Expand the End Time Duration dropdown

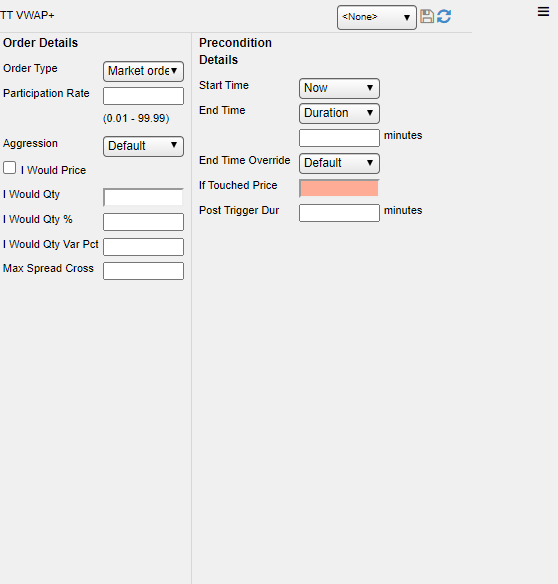(x=339, y=113)
